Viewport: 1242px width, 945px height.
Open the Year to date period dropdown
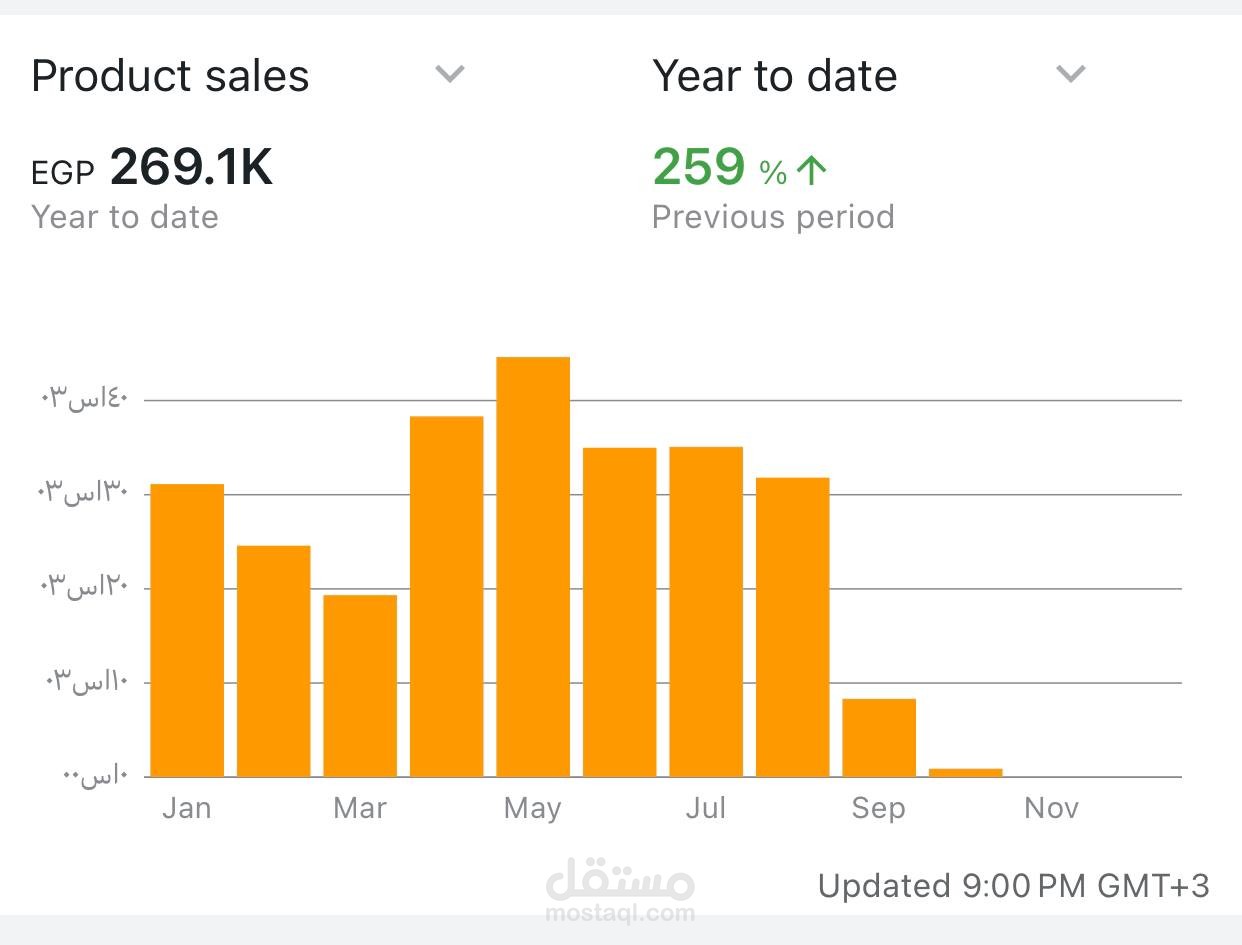[1070, 74]
